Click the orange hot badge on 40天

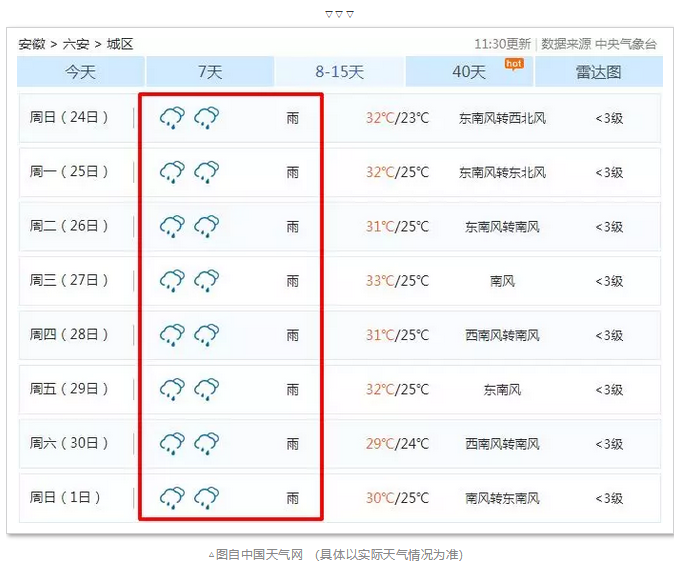tap(513, 63)
